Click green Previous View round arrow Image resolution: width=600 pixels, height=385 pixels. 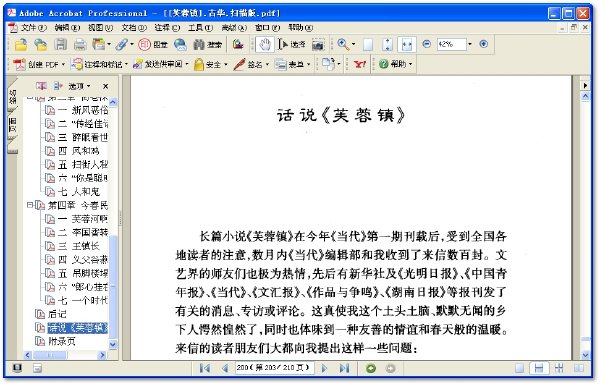(371, 369)
